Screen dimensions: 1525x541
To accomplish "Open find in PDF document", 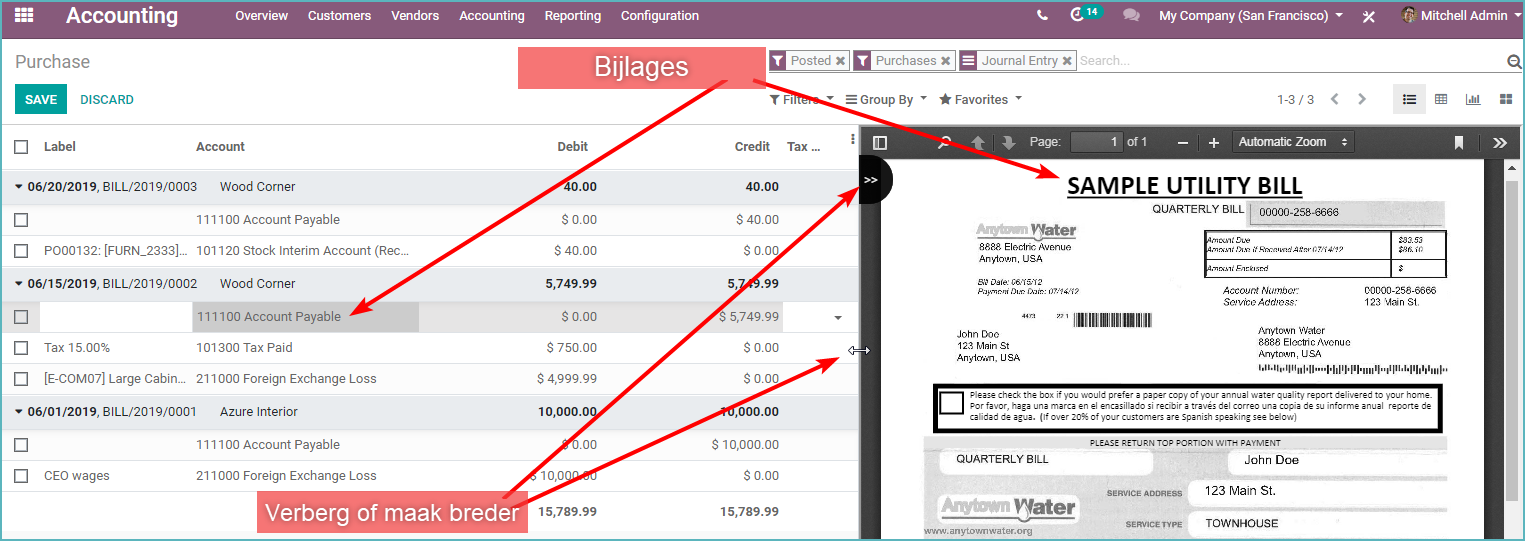I will click(943, 143).
